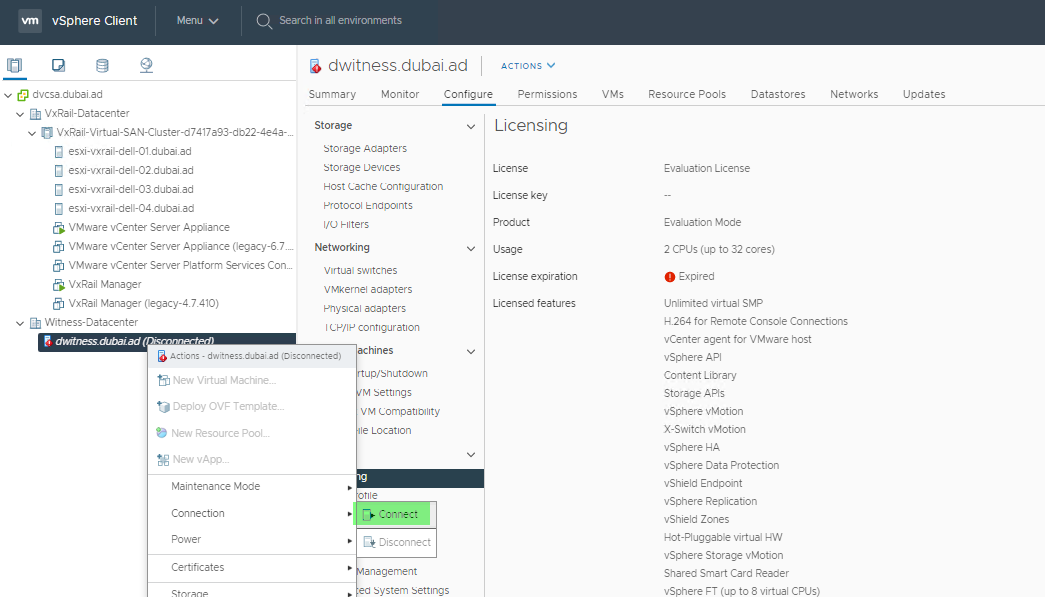This screenshot has height=597, width=1045.
Task: Click the vCenter Server Appliance legacy-6.7 VM icon
Action: [59, 247]
